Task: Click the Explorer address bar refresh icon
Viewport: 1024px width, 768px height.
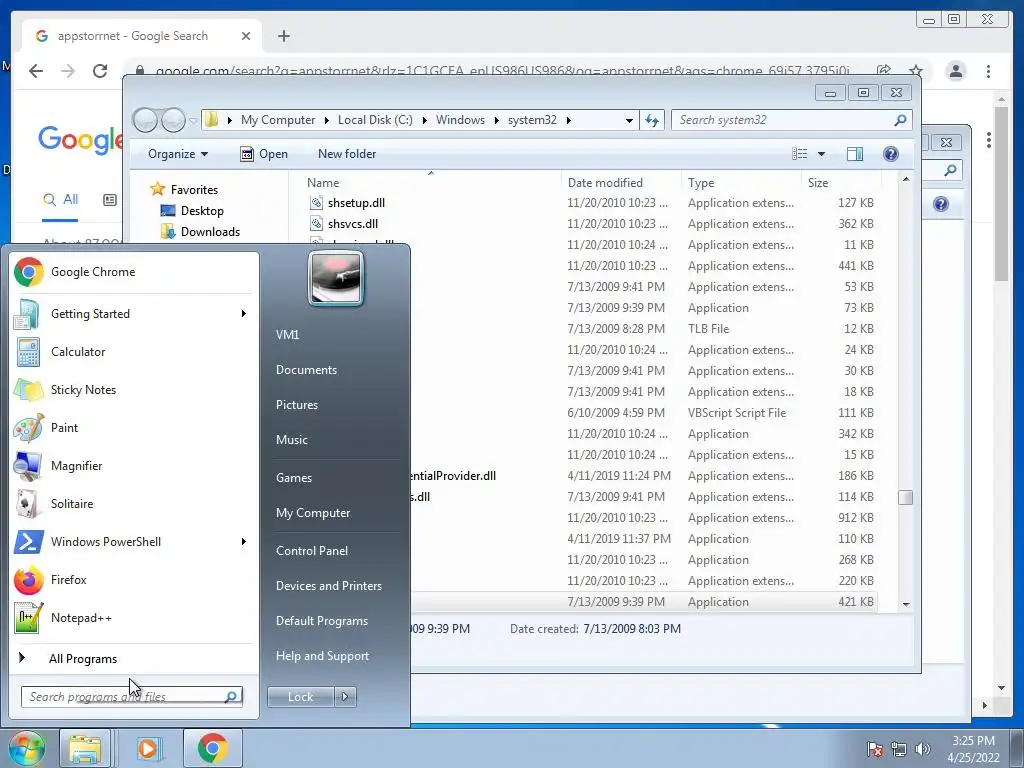Action: coord(652,120)
